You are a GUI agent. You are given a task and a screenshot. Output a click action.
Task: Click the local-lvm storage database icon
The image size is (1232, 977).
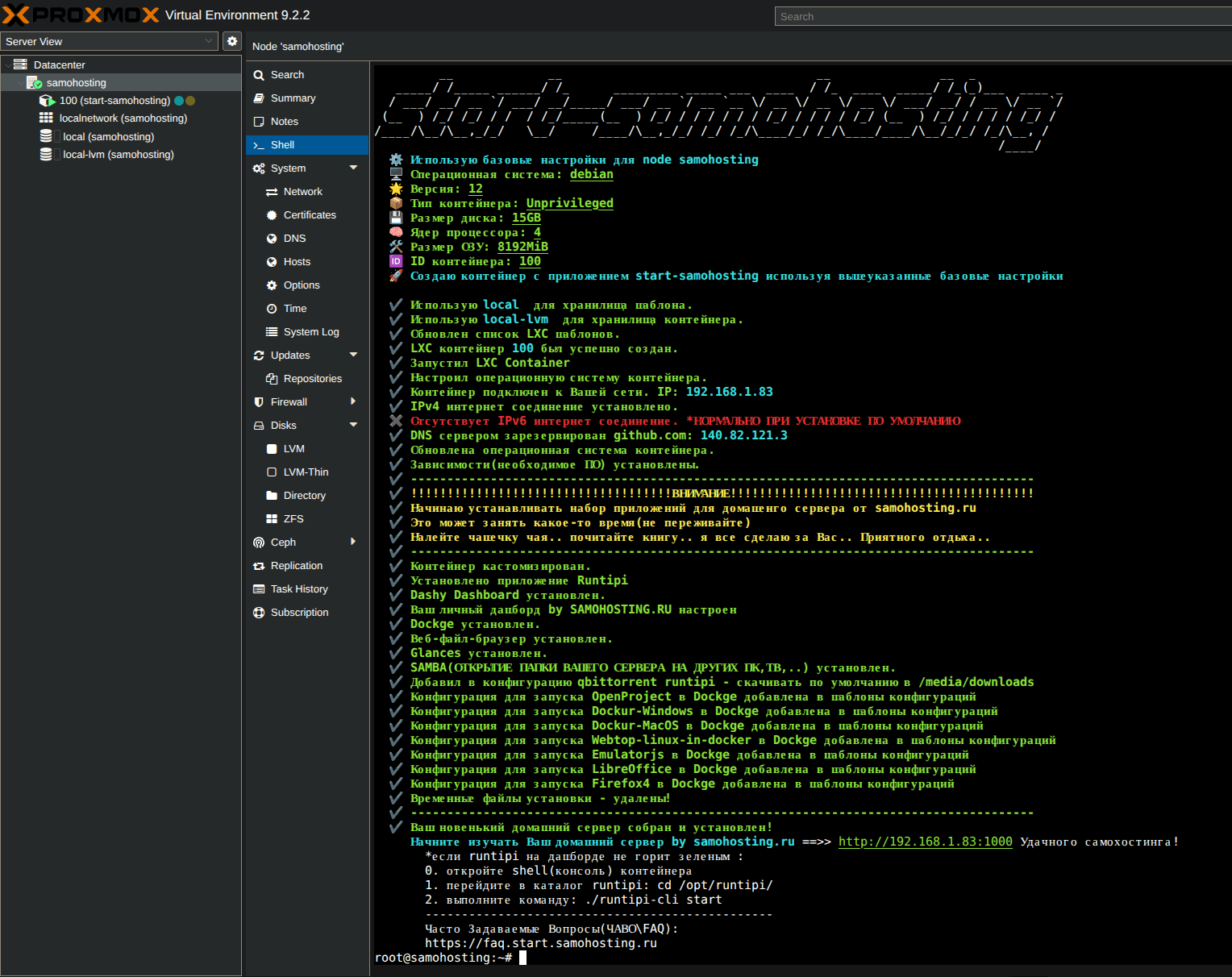coord(46,154)
